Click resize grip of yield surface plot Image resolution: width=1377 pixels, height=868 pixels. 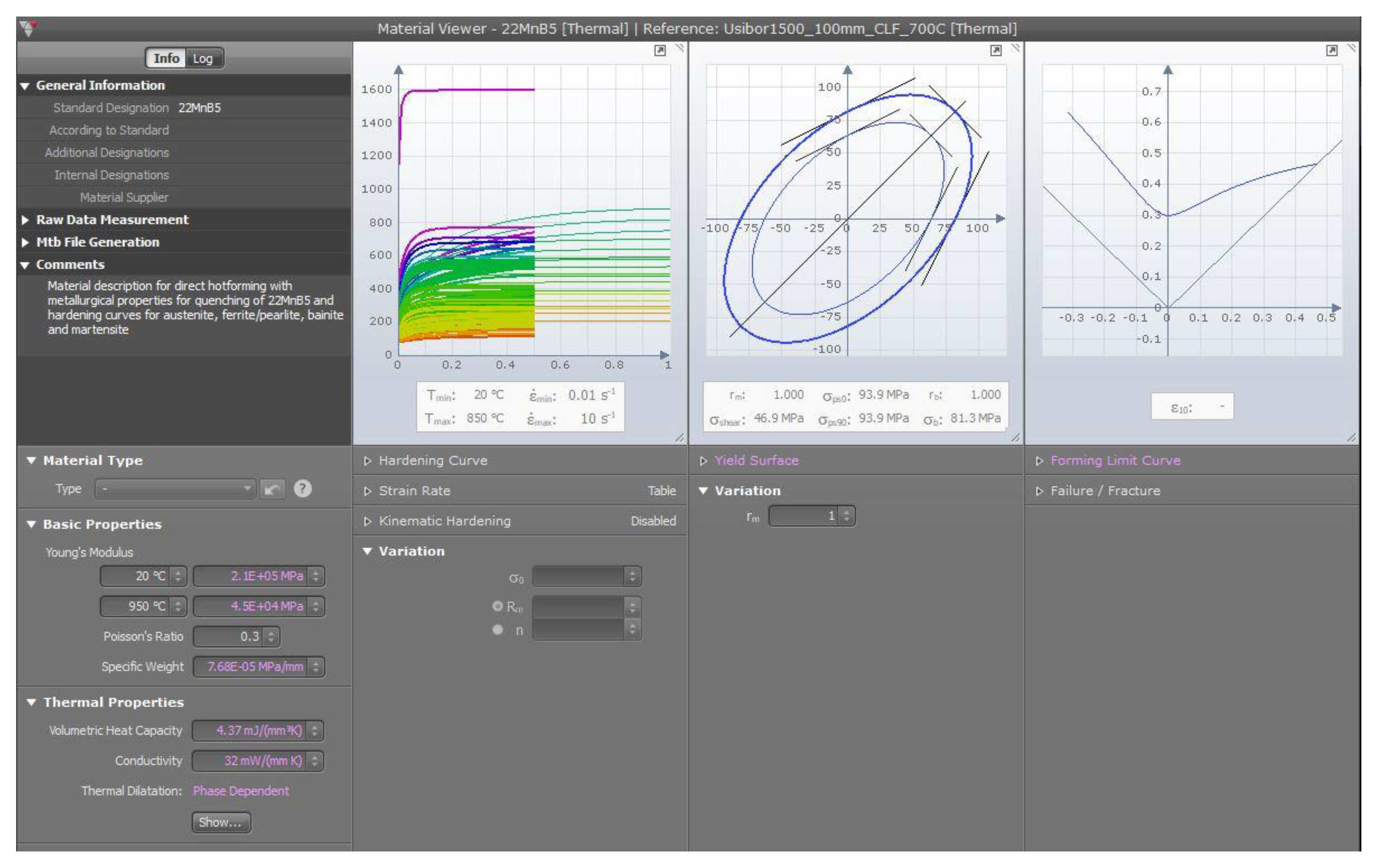coord(1016,438)
